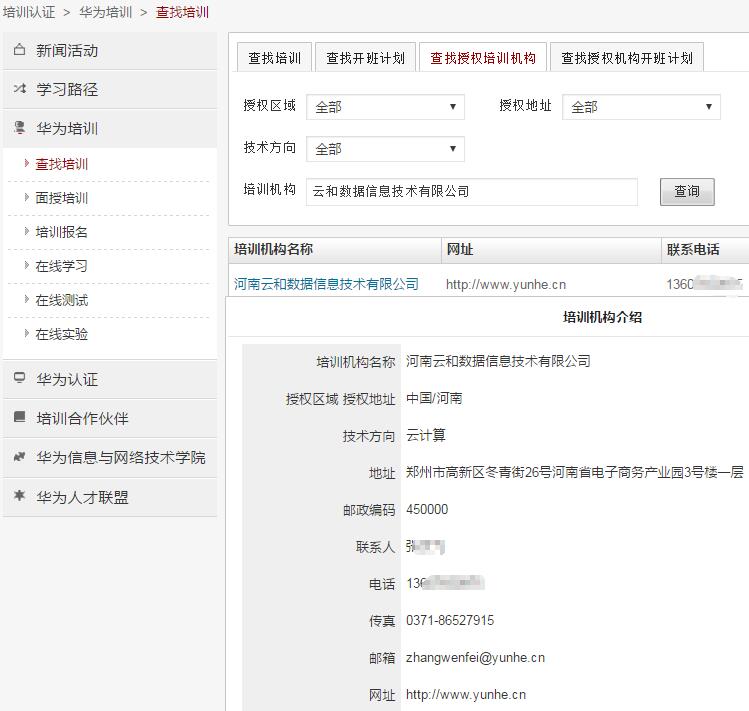This screenshot has width=749, height=711.
Task: Click the handshake icon beside 华为信息与网络技术学院
Action: pyautogui.click(x=20, y=457)
